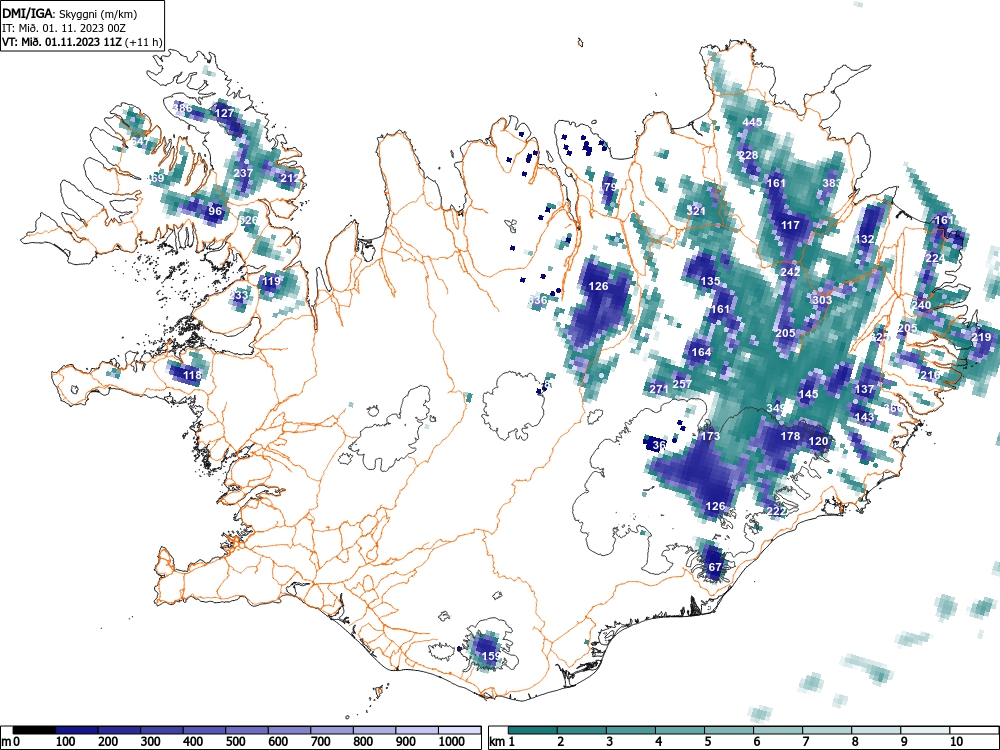Click the visibility value 135 on the map
The width and height of the screenshot is (1000, 750).
(710, 281)
